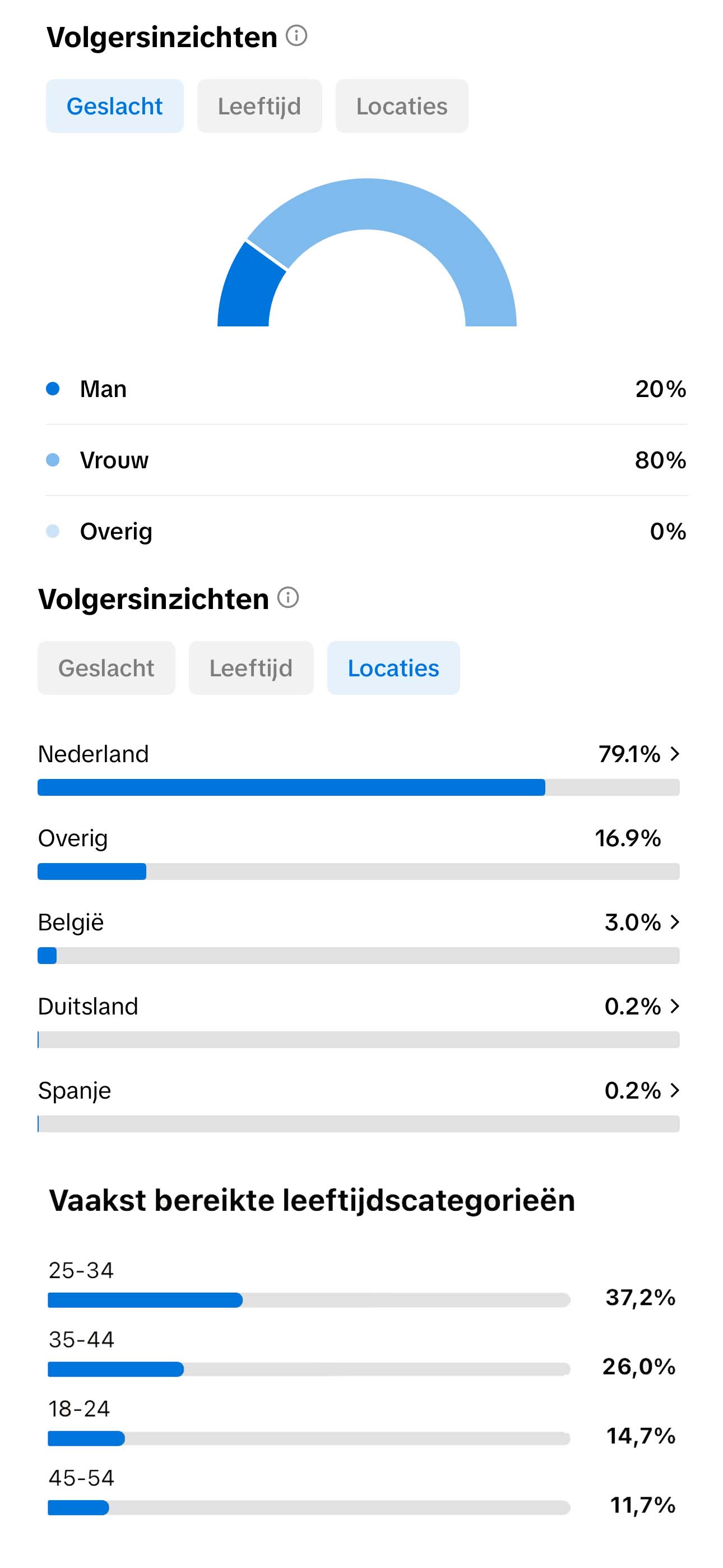Select Geslacht tab in lower section
The height and width of the screenshot is (1568, 723).
[x=106, y=668]
